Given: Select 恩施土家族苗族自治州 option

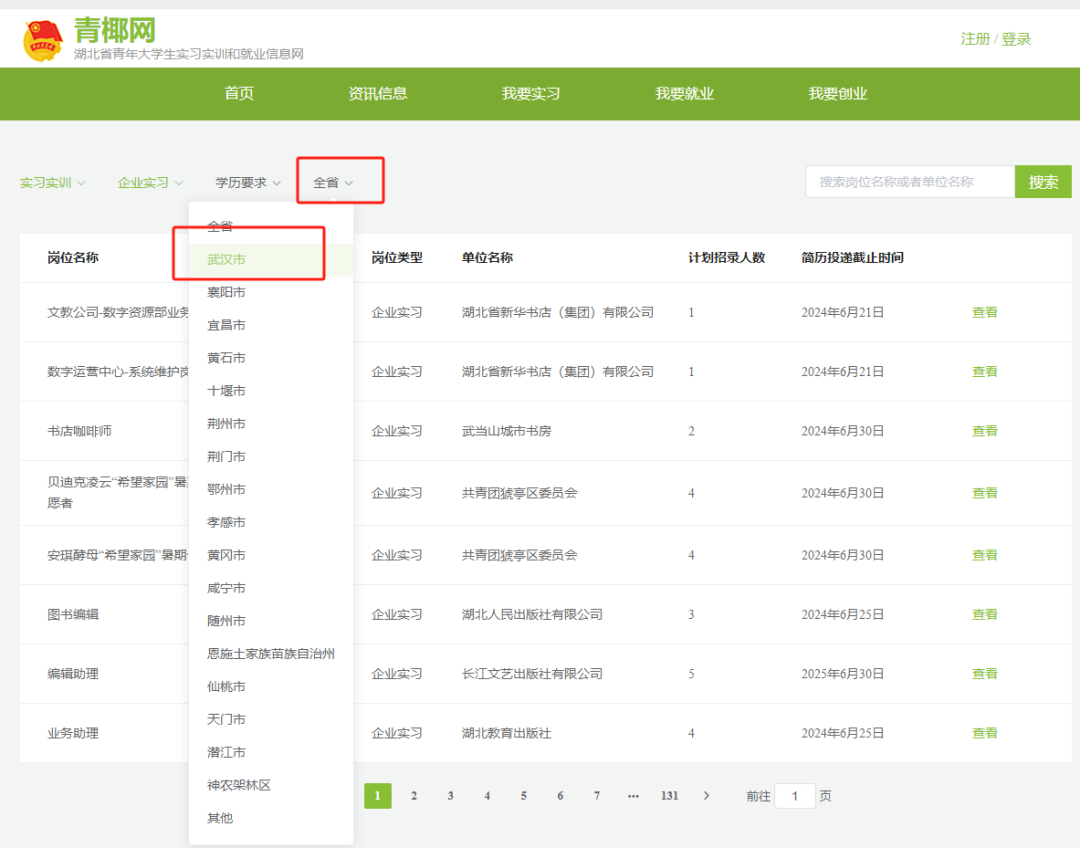Looking at the screenshot, I should coord(271,654).
